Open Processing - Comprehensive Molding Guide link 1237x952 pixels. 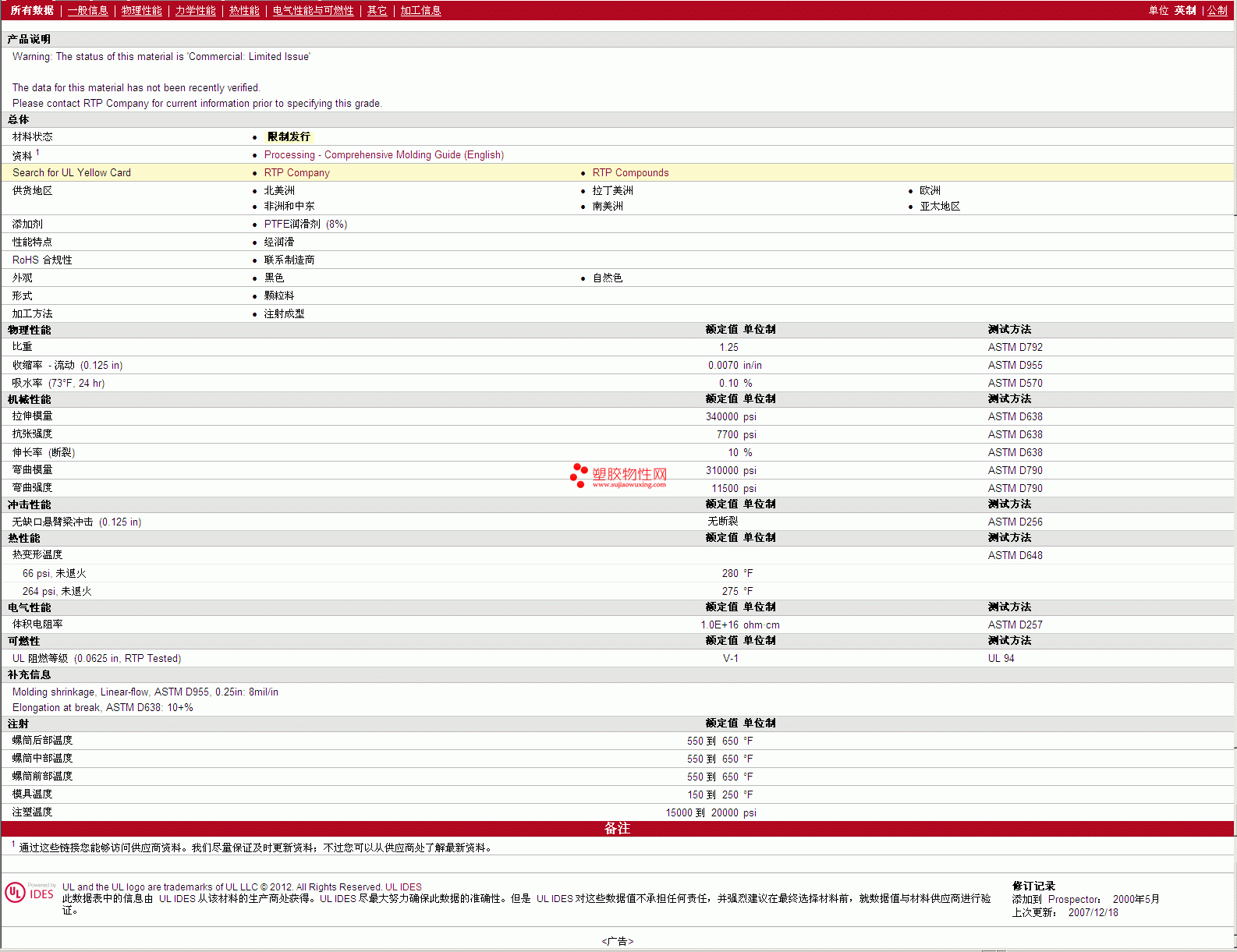pos(384,155)
